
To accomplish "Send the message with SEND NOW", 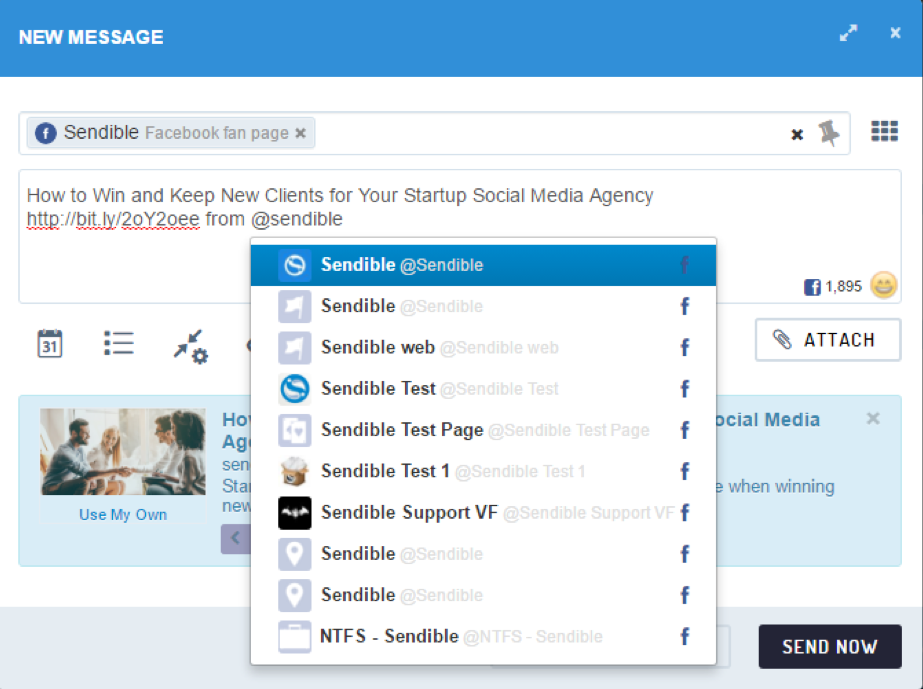I will coord(830,647).
